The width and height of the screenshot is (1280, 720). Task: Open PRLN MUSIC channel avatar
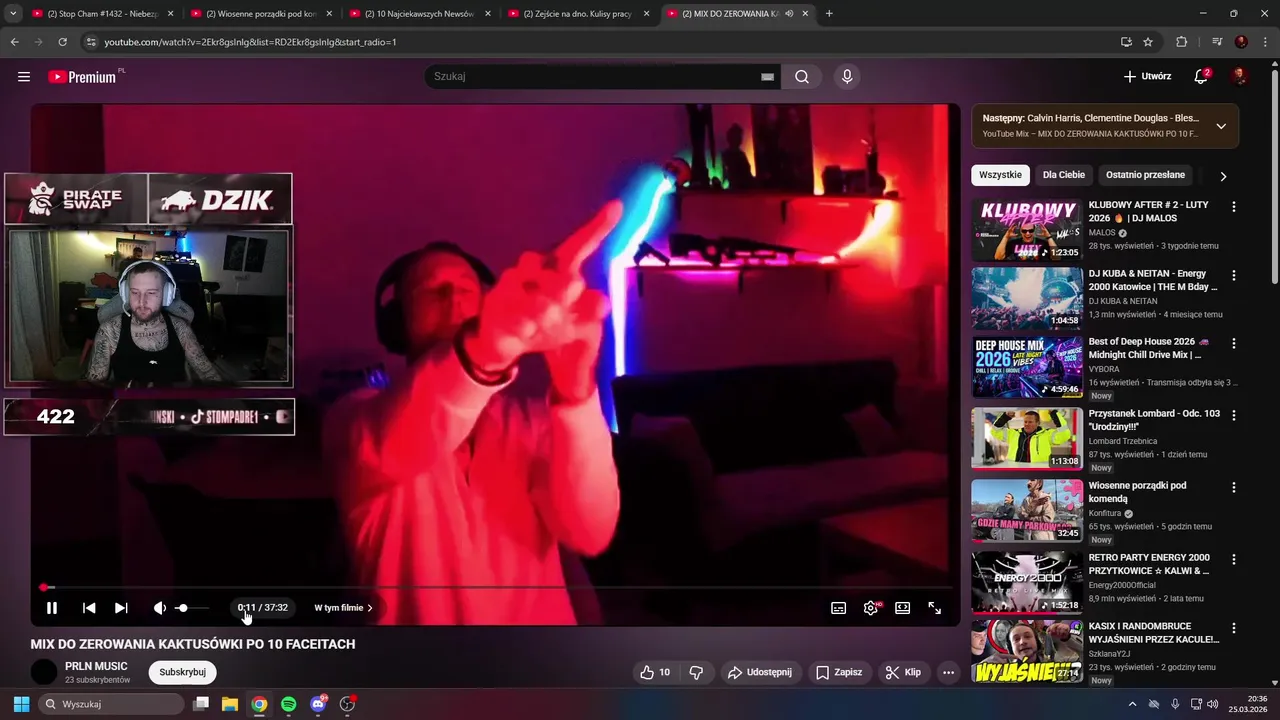(x=44, y=672)
